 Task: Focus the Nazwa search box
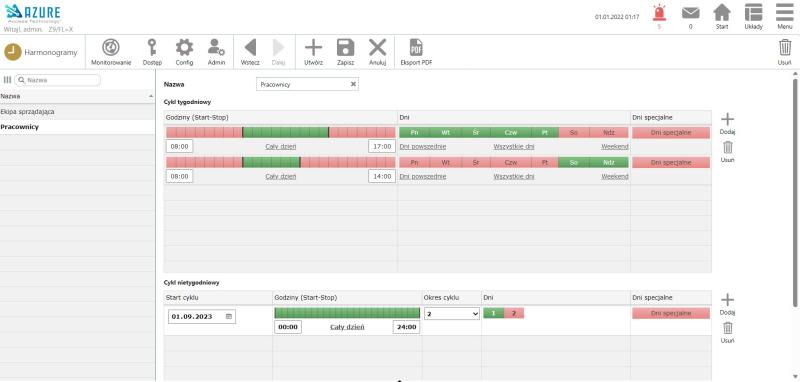[x=58, y=80]
